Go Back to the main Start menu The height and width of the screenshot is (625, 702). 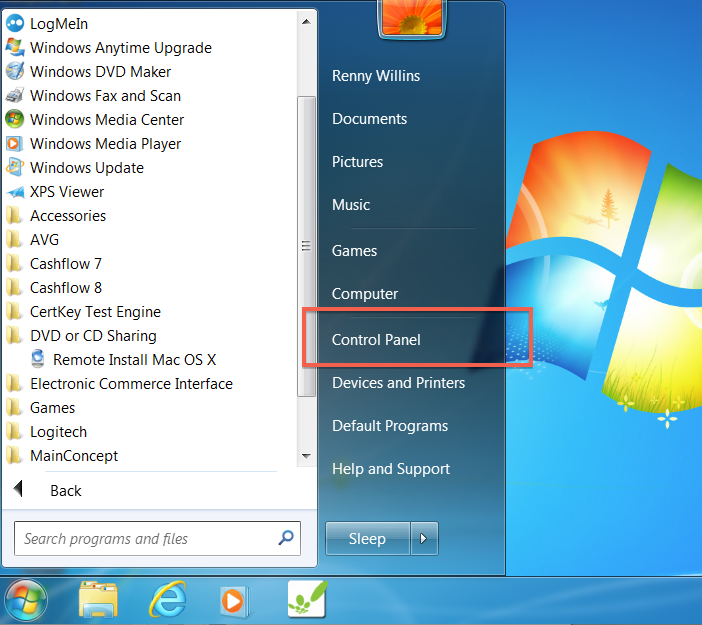point(65,491)
